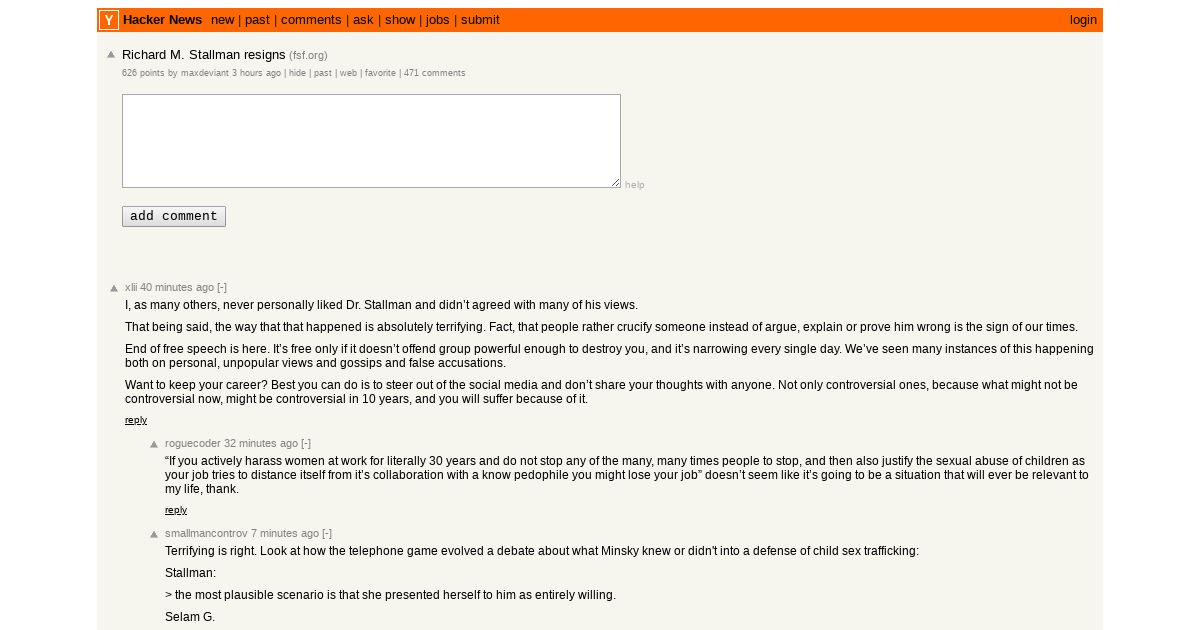Open the formatting 'help' link
The width and height of the screenshot is (1200, 630).
(x=635, y=185)
